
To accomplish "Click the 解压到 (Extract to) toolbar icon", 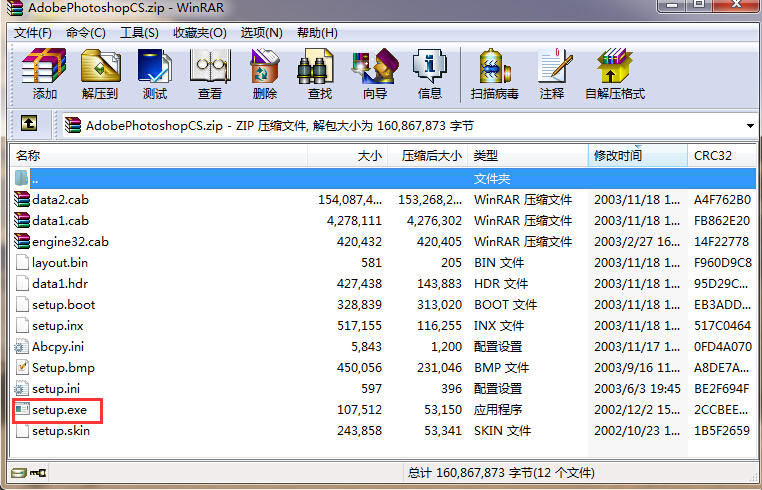I will pyautogui.click(x=100, y=66).
